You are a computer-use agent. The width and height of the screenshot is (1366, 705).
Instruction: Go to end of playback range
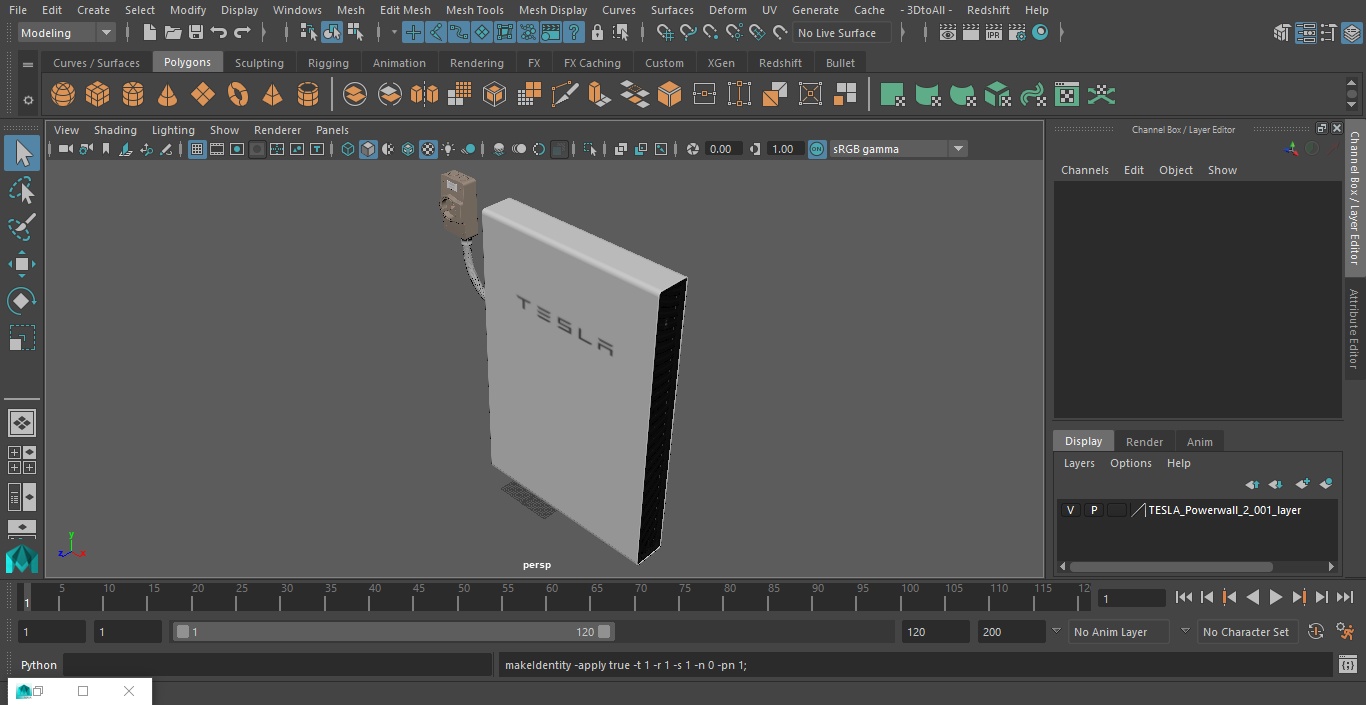tap(1345, 597)
